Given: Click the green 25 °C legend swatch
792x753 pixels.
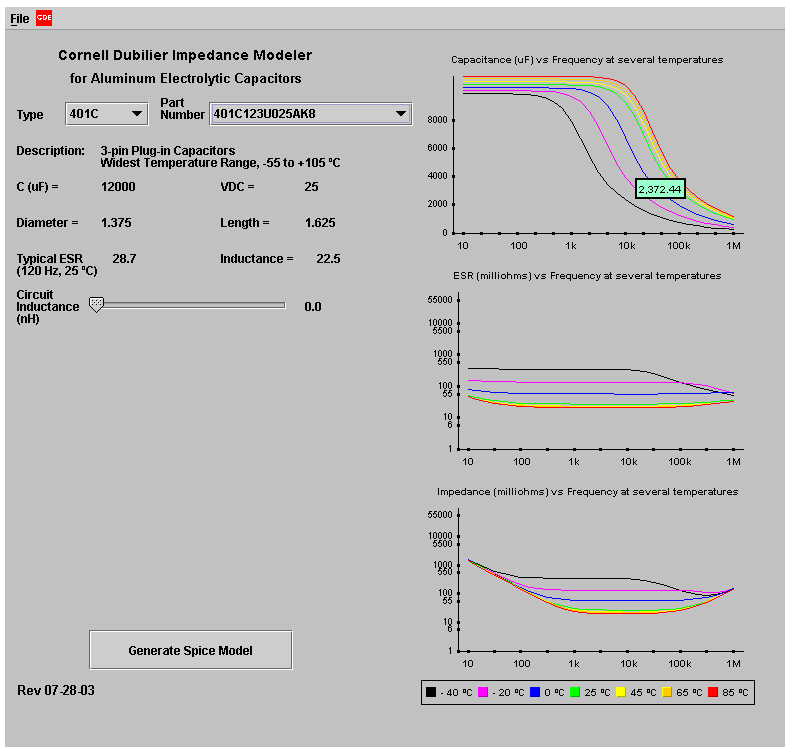Looking at the screenshot, I should 575,692.
